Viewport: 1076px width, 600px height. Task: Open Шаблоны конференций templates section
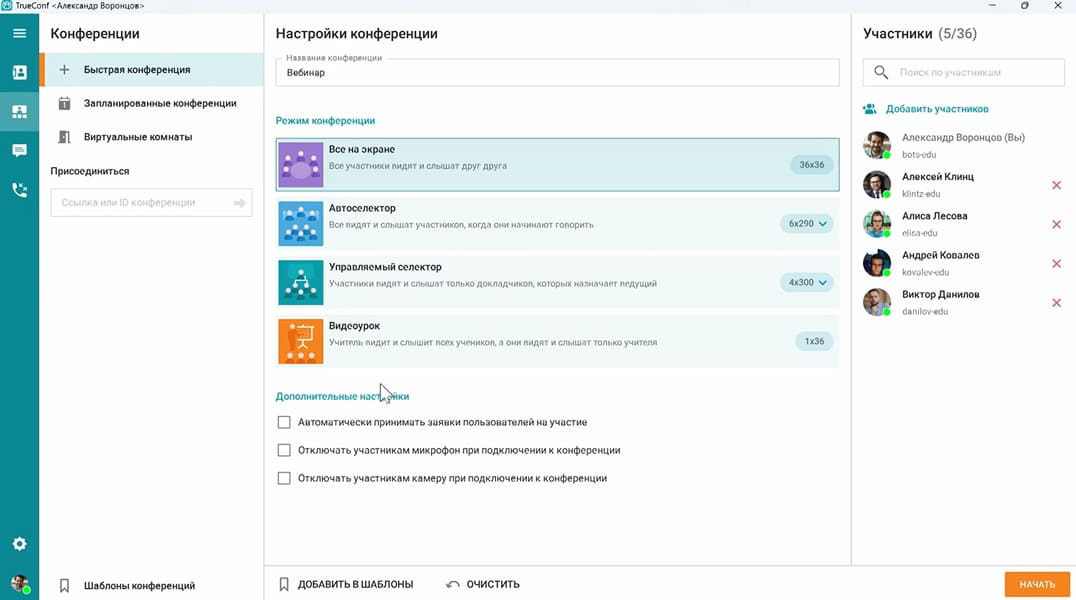139,586
